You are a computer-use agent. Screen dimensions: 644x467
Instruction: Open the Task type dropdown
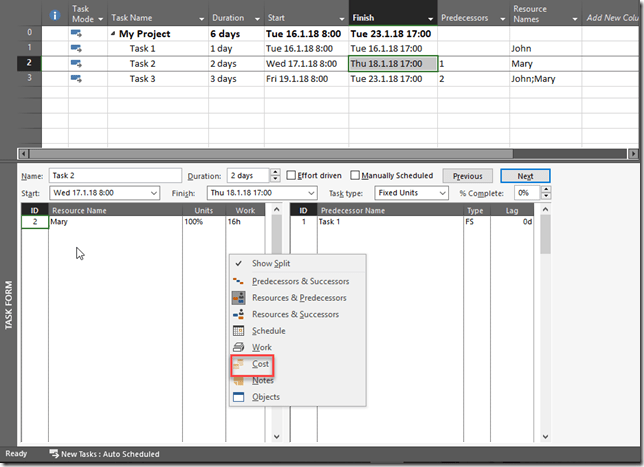[x=439, y=193]
